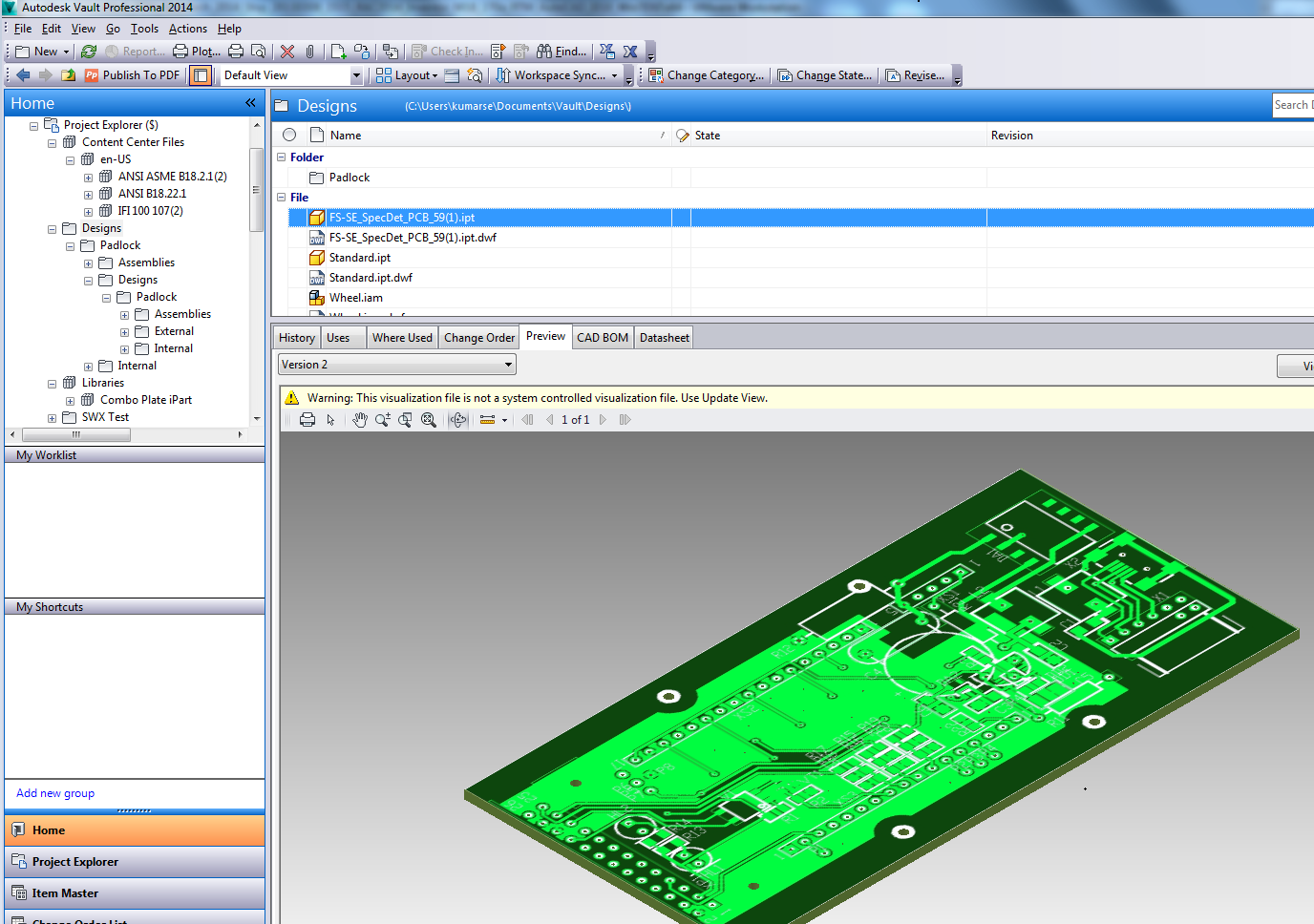1314x924 pixels.
Task: Collapse the Libraries tree node
Action: click(x=52, y=384)
